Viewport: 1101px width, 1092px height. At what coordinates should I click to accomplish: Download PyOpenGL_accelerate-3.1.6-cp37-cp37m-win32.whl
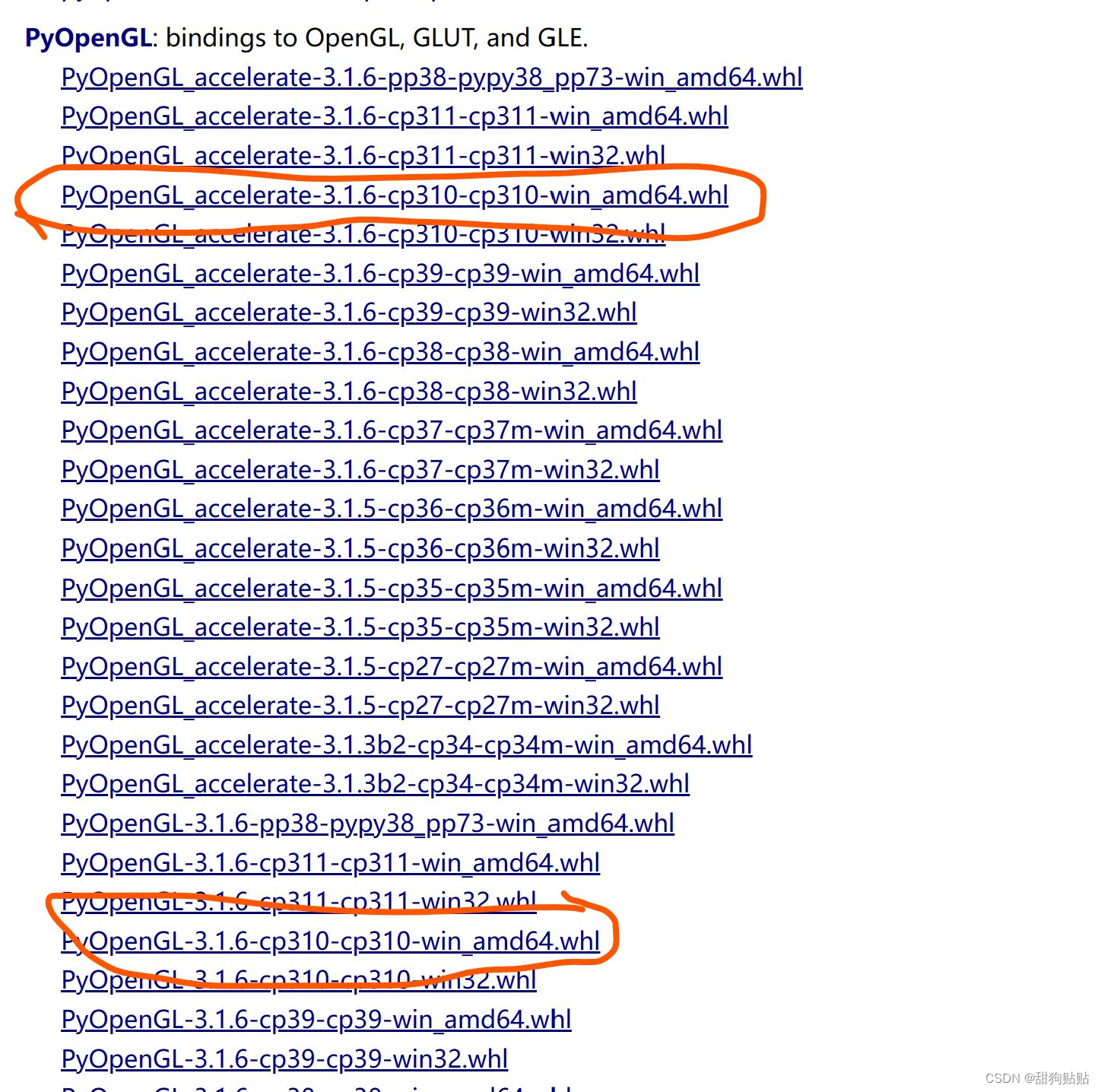coord(360,470)
